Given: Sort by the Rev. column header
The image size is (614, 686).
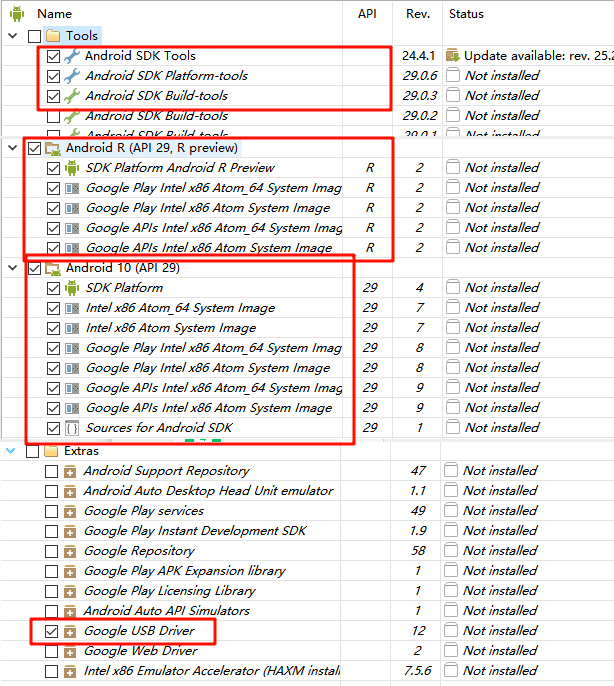Looking at the screenshot, I should 418,14.
